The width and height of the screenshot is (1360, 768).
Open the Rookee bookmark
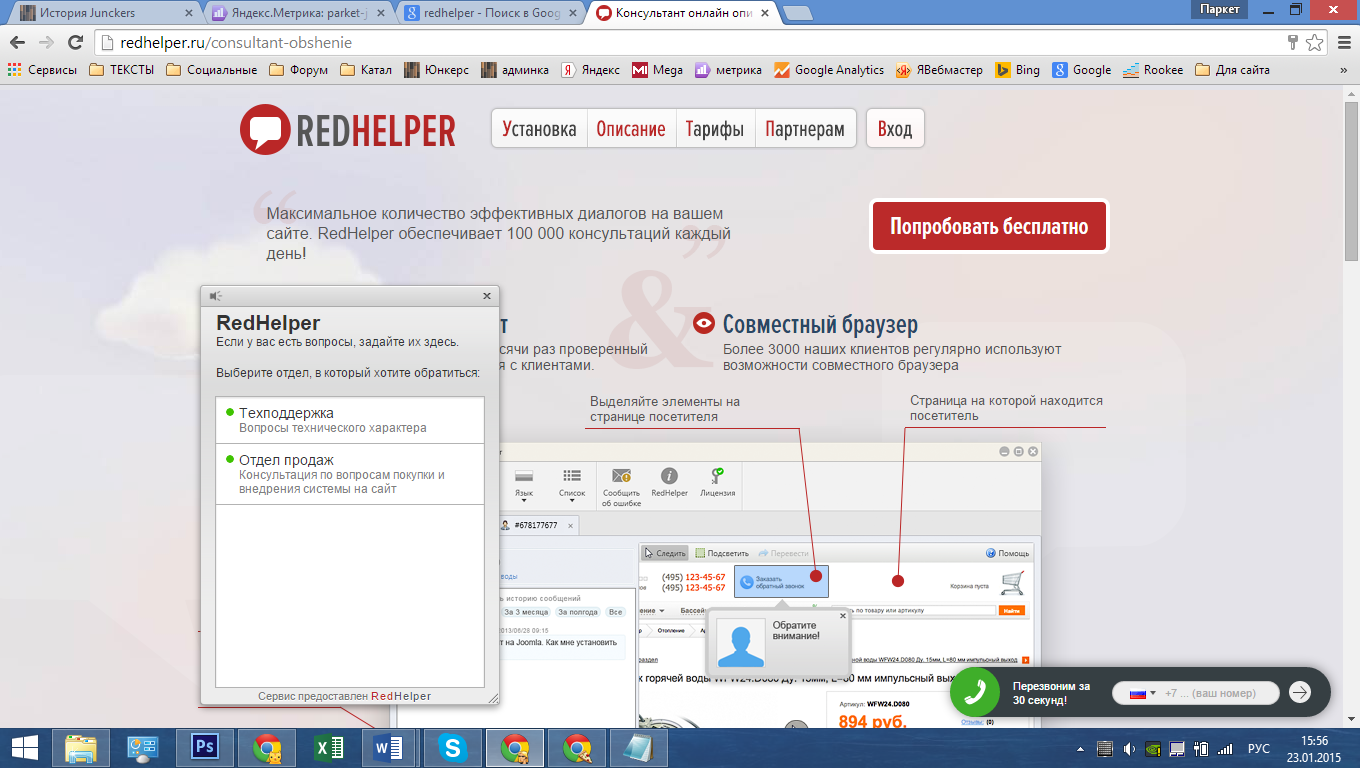pos(1153,70)
